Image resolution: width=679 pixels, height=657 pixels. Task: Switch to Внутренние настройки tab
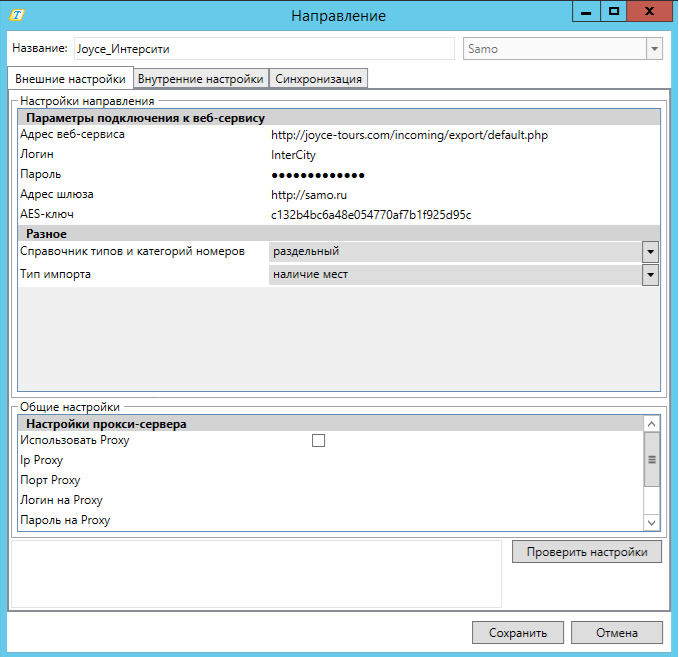200,79
